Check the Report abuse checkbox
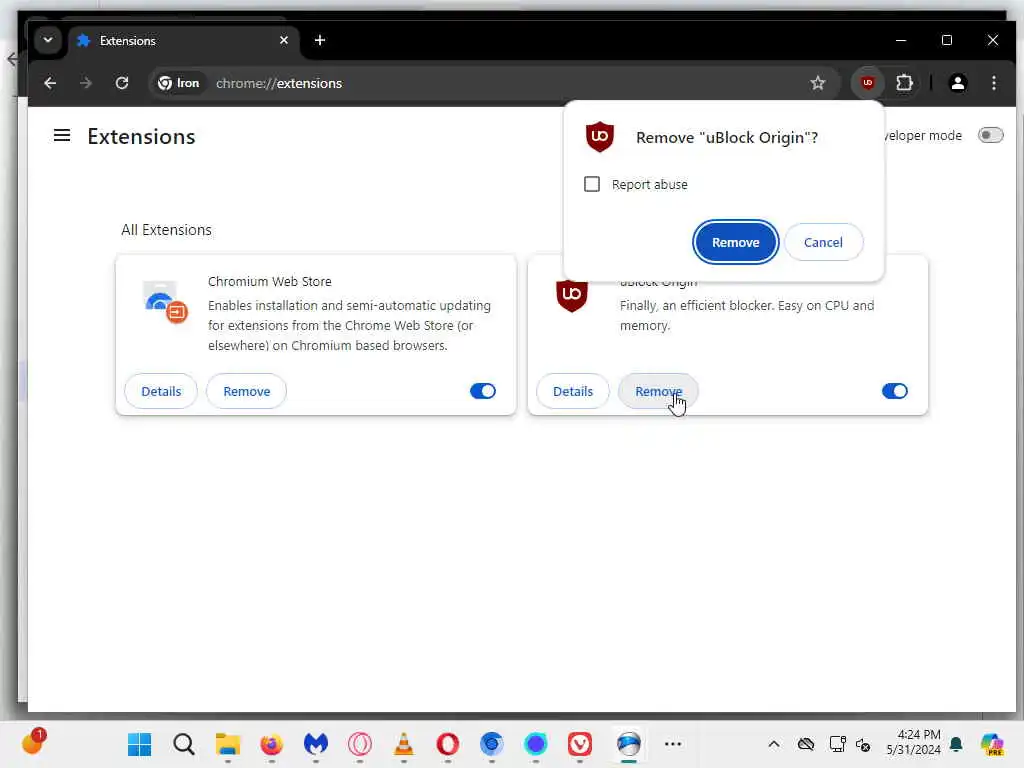 click(592, 184)
